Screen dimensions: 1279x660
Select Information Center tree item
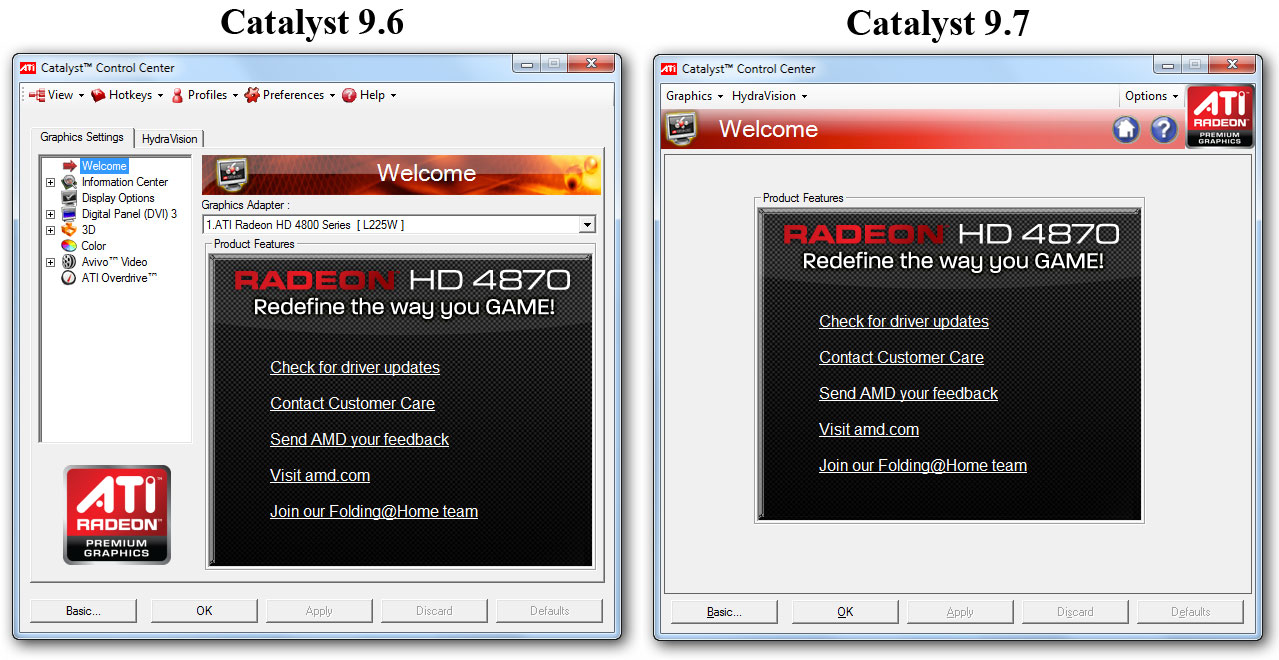(125, 182)
